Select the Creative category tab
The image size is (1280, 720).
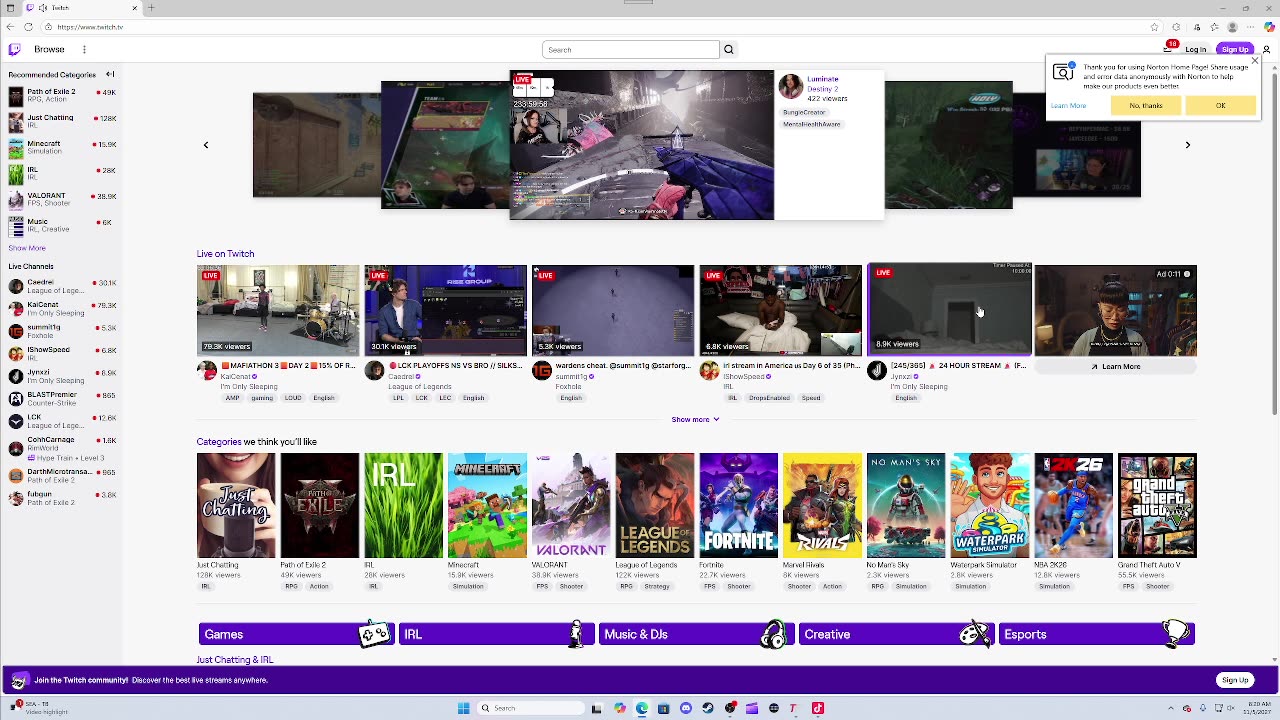[896, 634]
